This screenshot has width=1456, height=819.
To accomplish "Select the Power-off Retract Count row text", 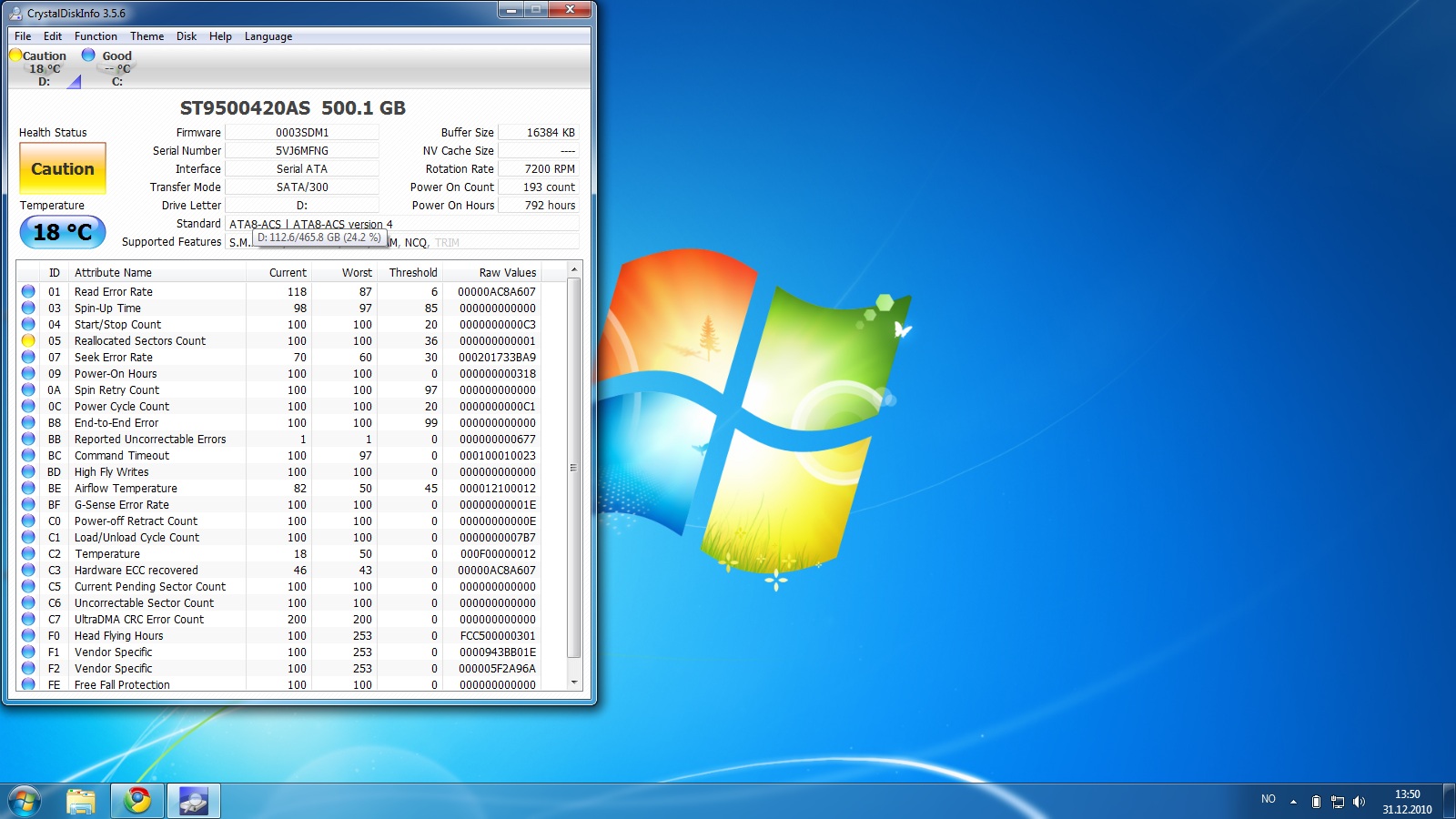I will click(136, 521).
